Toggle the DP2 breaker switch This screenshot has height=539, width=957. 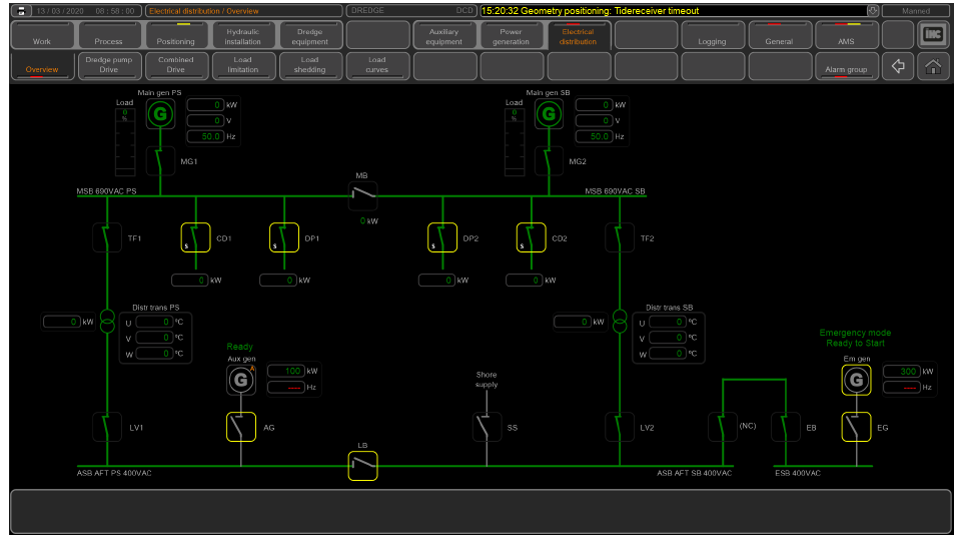click(x=442, y=237)
